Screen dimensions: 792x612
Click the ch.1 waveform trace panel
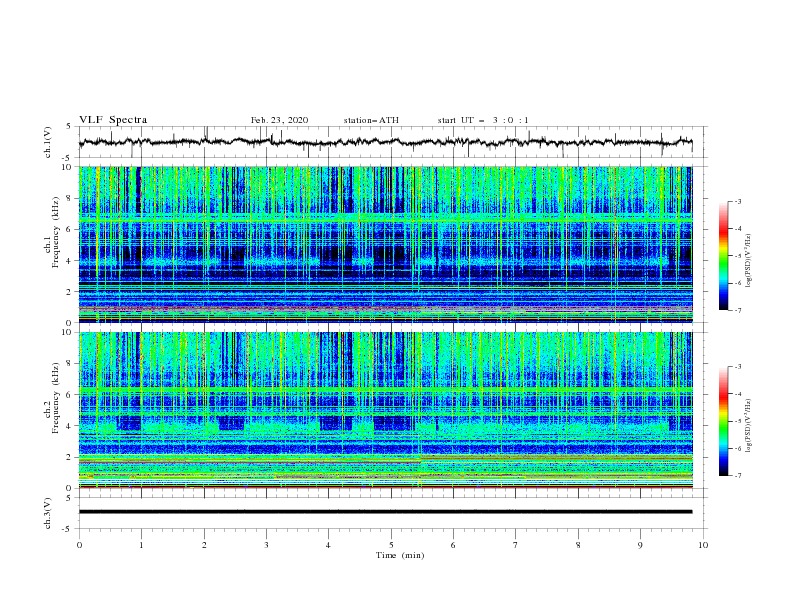[x=392, y=142]
